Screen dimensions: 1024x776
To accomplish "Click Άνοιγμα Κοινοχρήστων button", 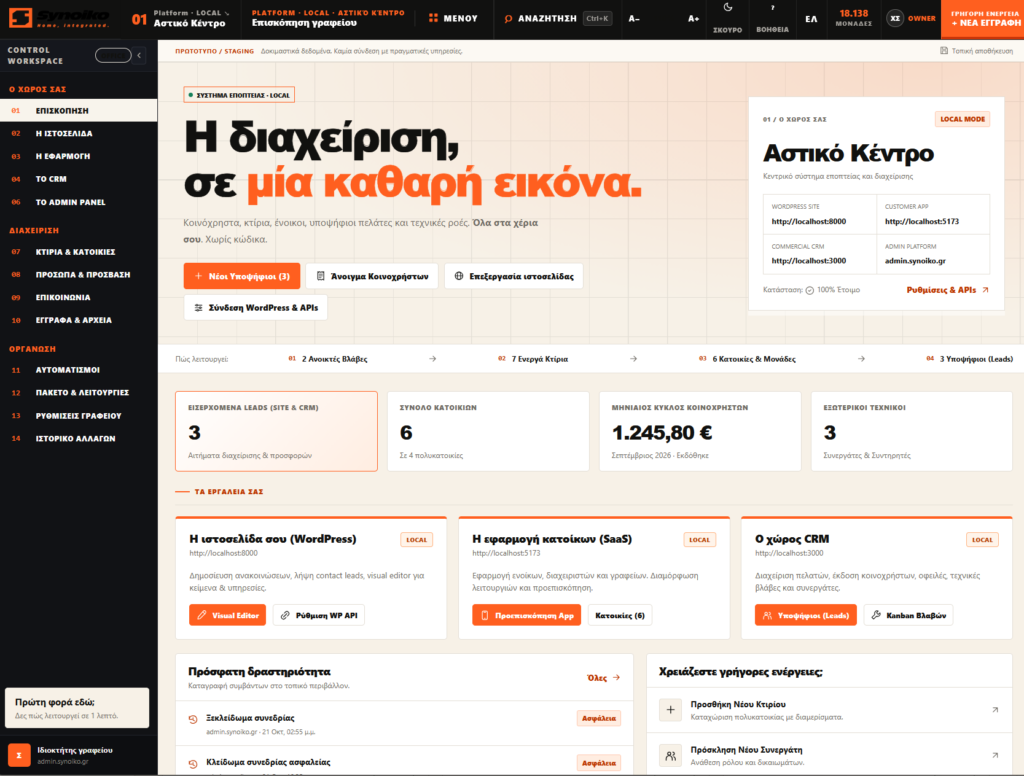I will [372, 276].
